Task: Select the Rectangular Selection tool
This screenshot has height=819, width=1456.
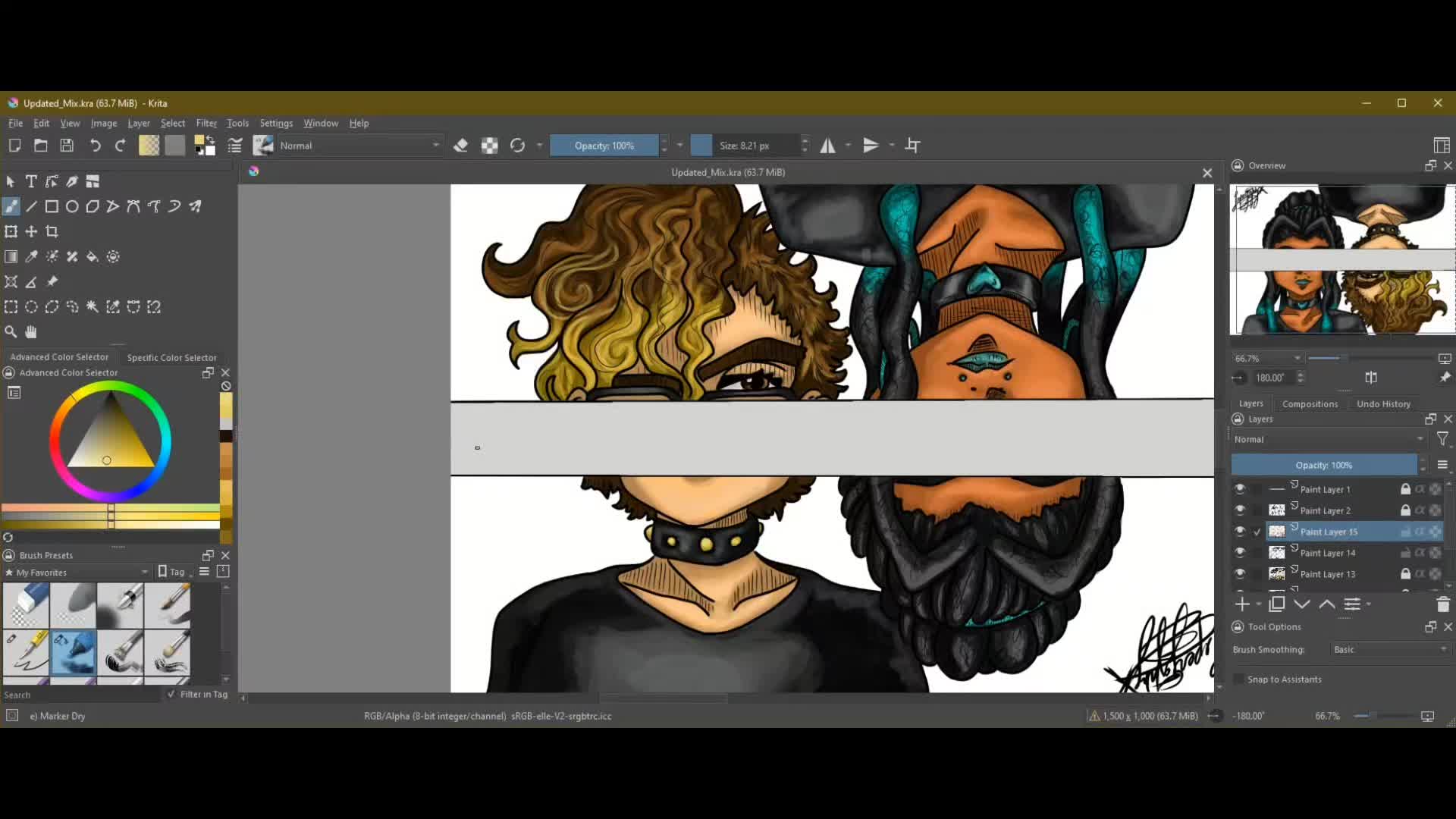Action: [11, 307]
